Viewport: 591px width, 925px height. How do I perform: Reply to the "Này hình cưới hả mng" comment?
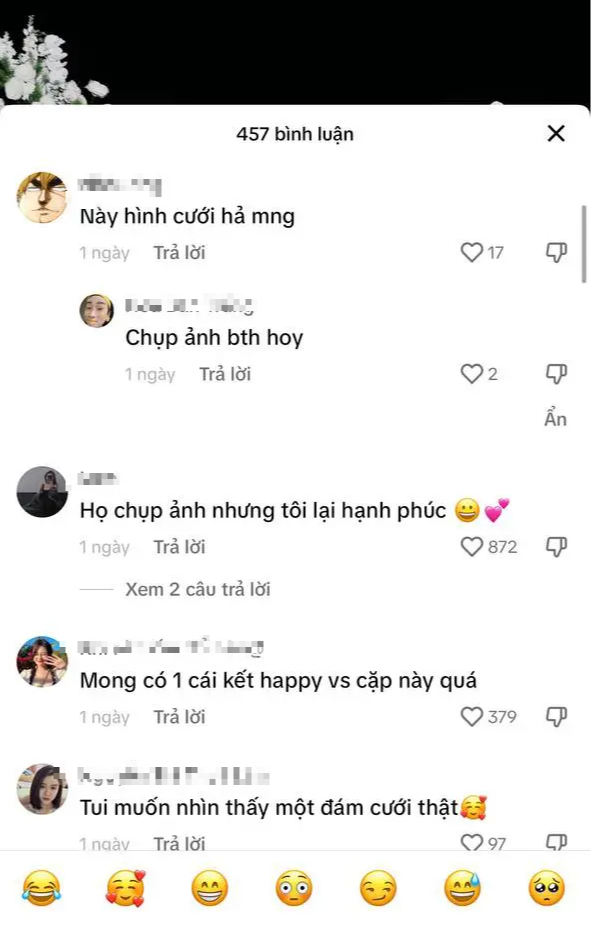179,252
